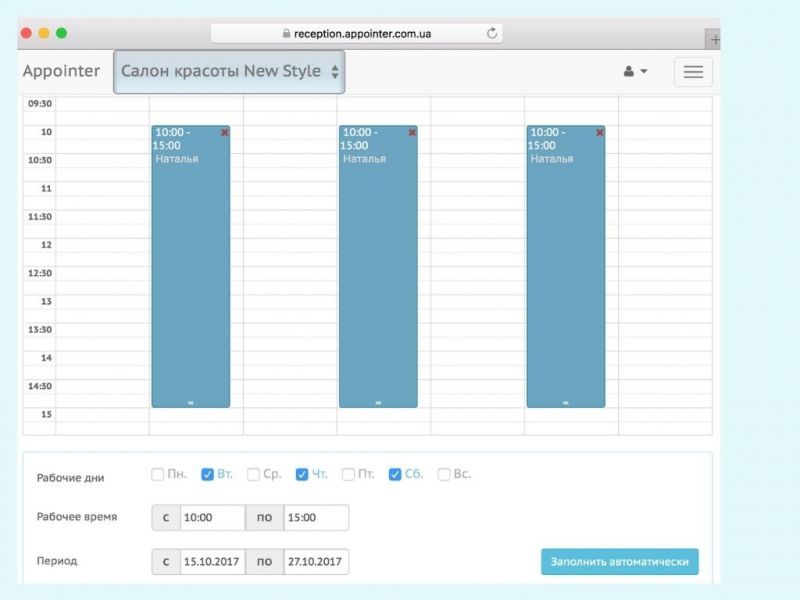800x600 pixels.
Task: Click the browser address bar URL
Action: click(x=362, y=33)
